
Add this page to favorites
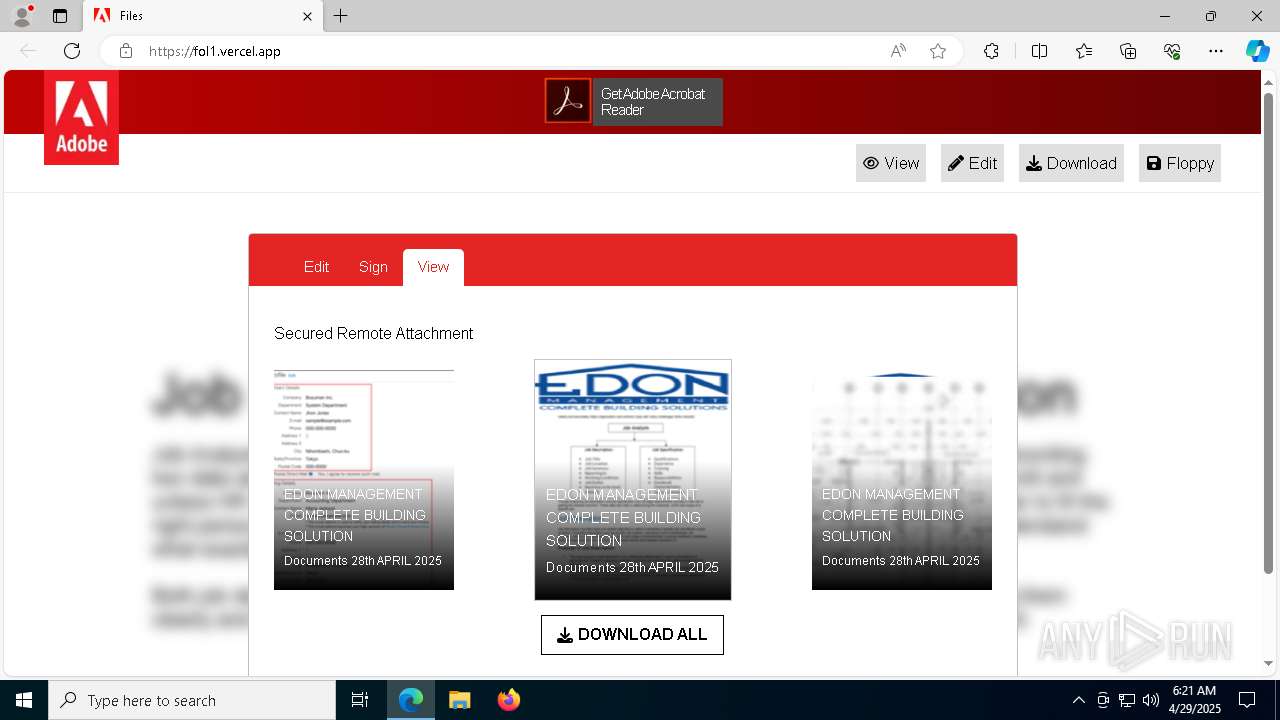coord(938,51)
